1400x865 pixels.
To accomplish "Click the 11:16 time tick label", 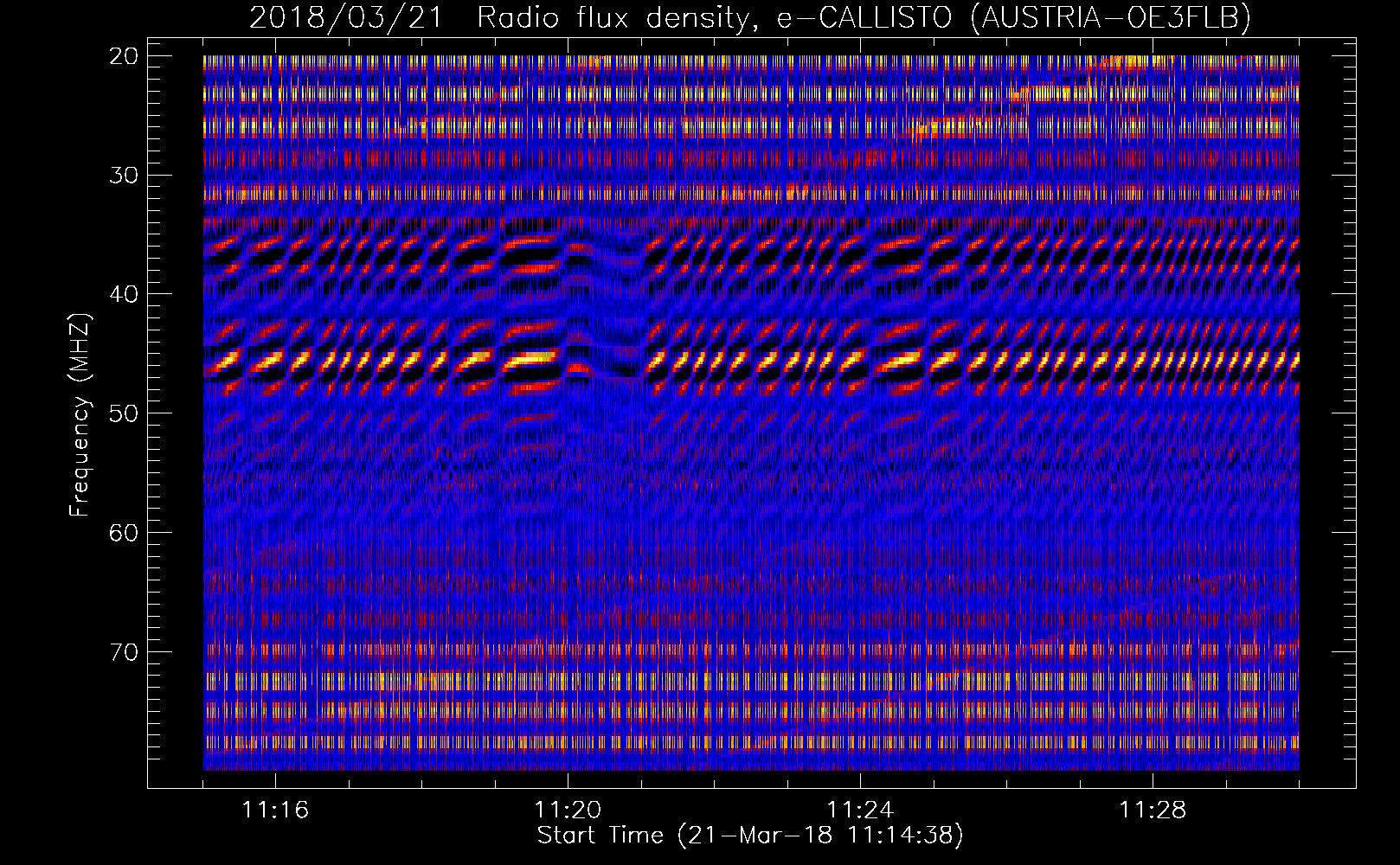I will [x=275, y=811].
